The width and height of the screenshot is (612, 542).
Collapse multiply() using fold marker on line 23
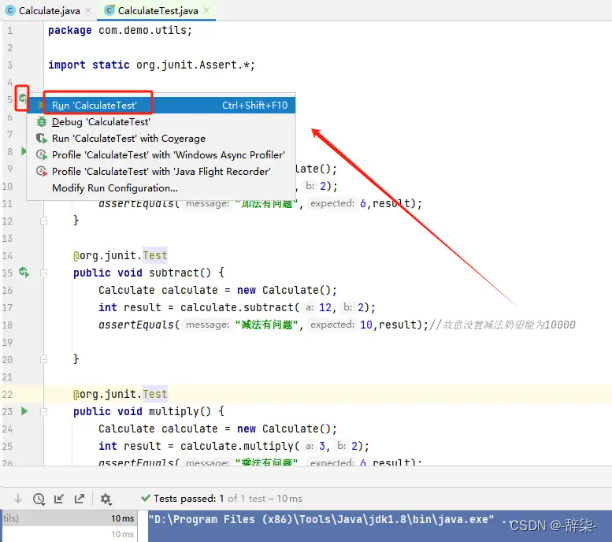[x=43, y=411]
